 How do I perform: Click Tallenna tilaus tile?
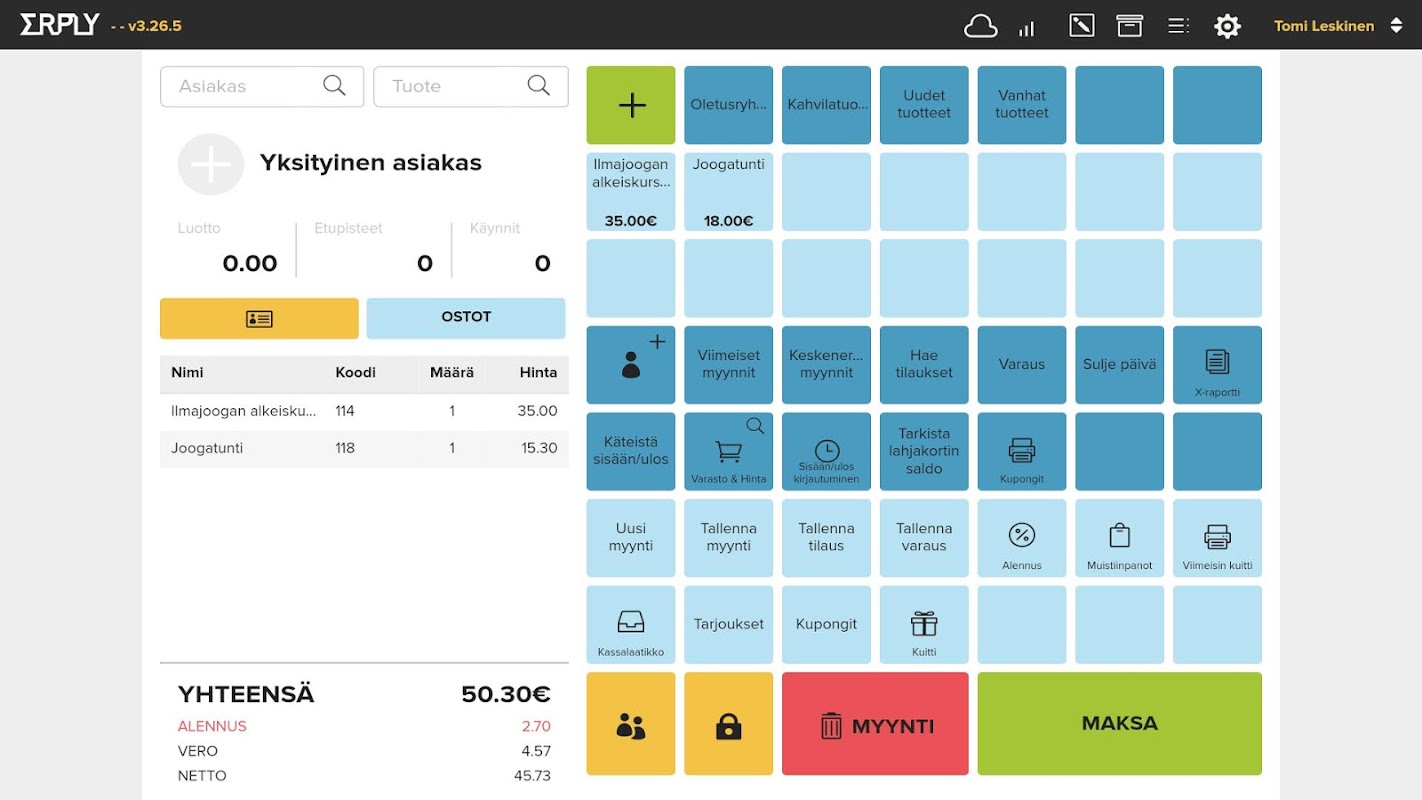pyautogui.click(x=827, y=538)
